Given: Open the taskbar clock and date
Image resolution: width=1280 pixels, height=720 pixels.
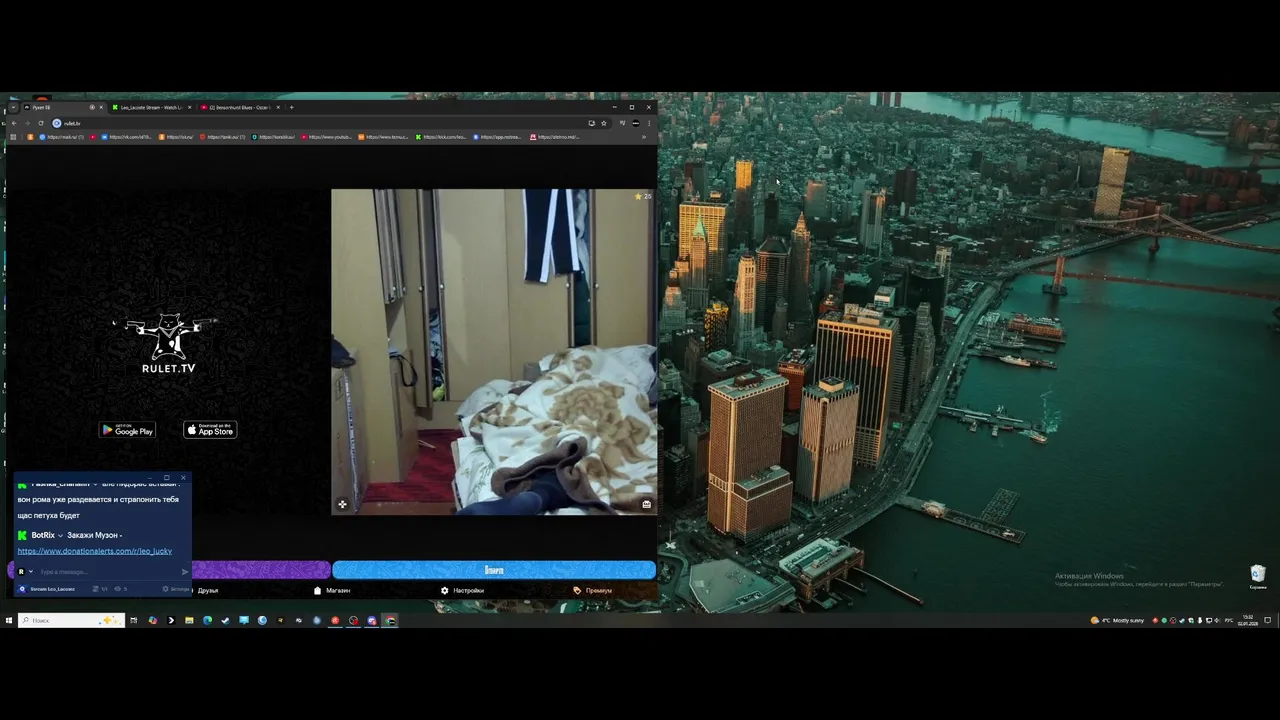Looking at the screenshot, I should coord(1247,621).
